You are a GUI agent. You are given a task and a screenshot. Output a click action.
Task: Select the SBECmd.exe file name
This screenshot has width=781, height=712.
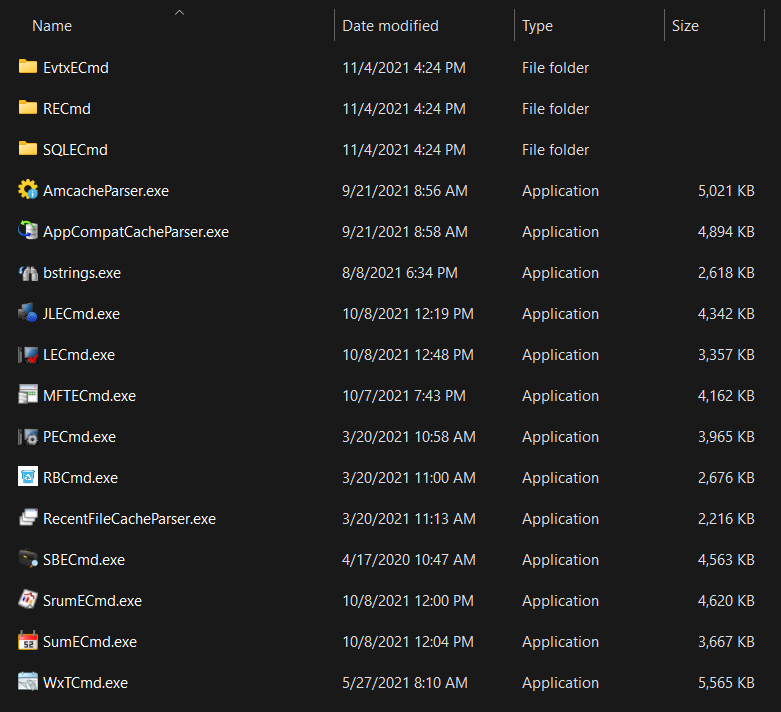(x=84, y=560)
